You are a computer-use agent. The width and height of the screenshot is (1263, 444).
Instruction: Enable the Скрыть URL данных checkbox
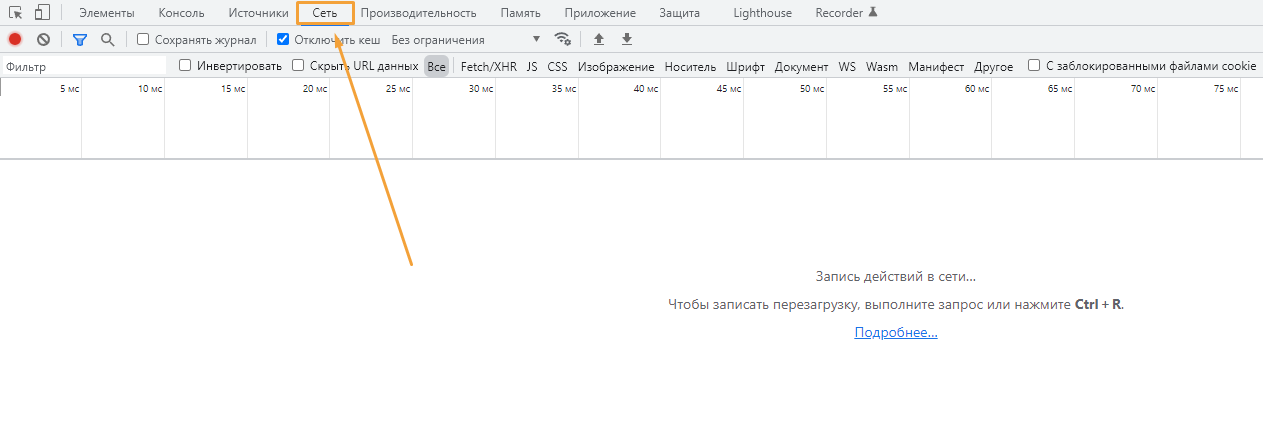tap(299, 66)
